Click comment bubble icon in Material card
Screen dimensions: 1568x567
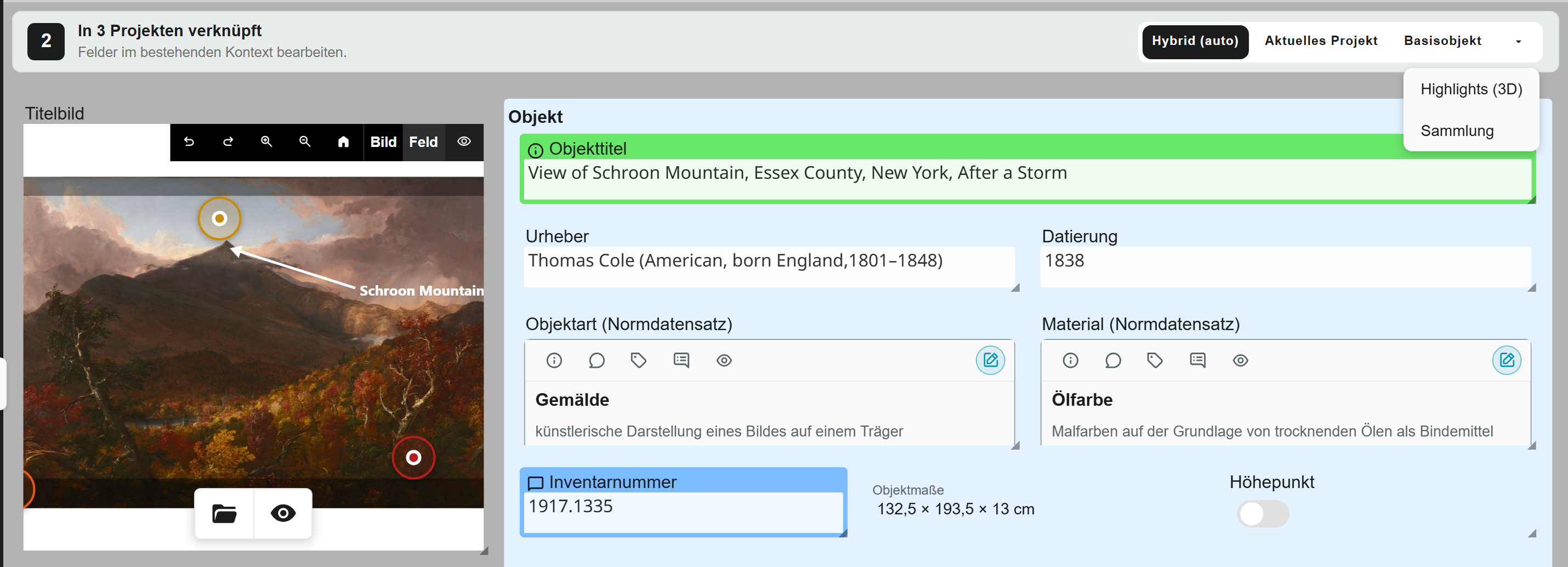[1113, 360]
